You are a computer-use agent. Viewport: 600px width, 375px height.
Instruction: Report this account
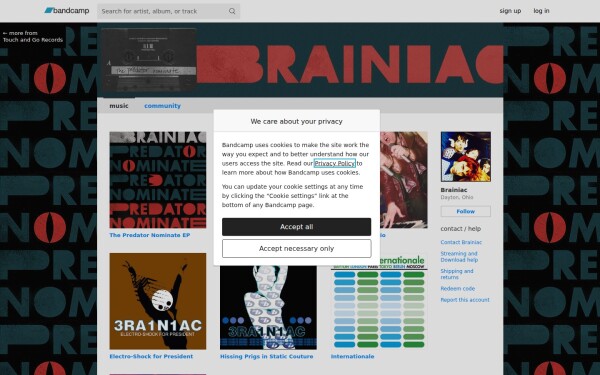[x=465, y=300]
